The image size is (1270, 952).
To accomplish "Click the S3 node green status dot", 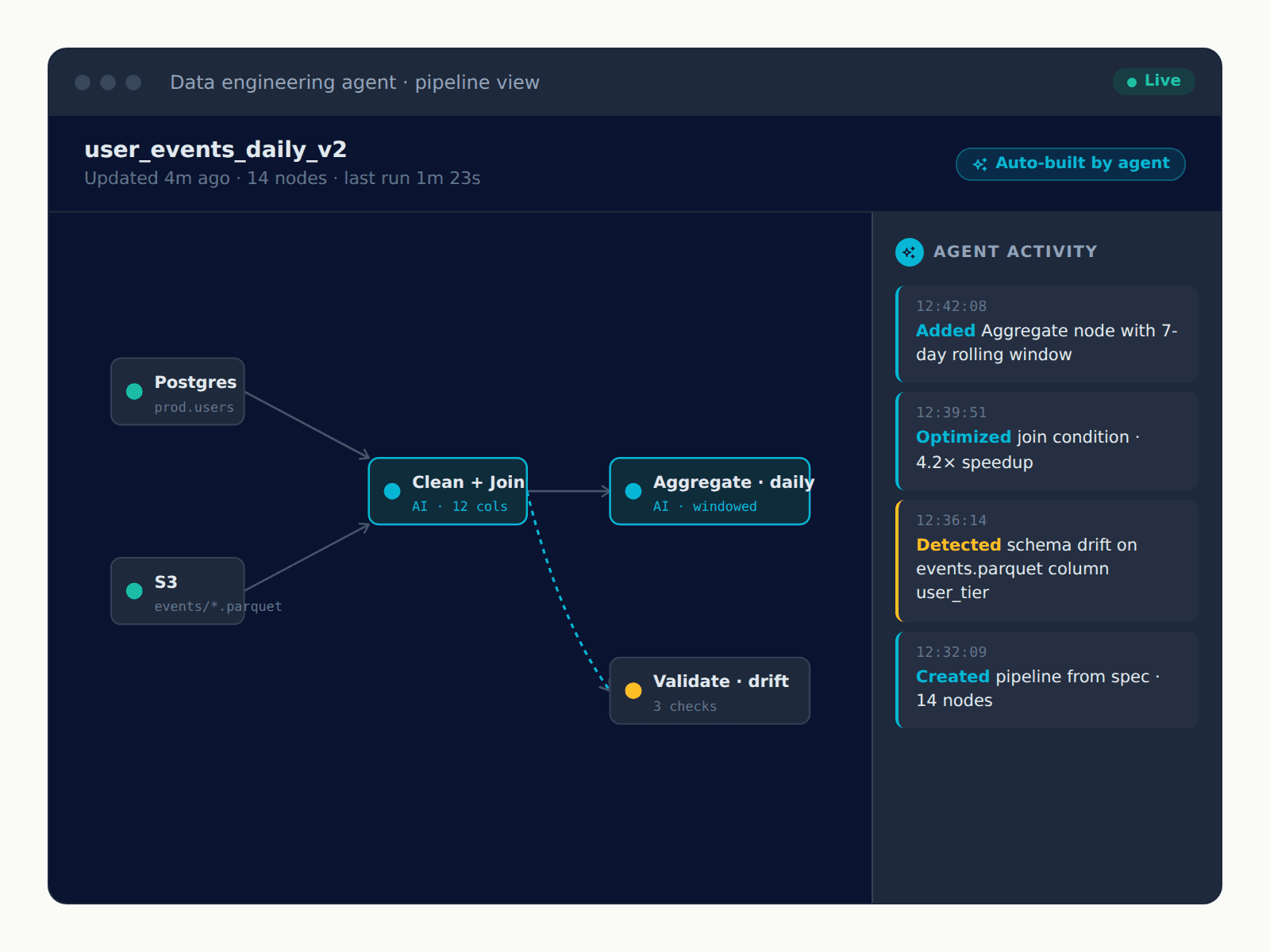I will pos(134,591).
